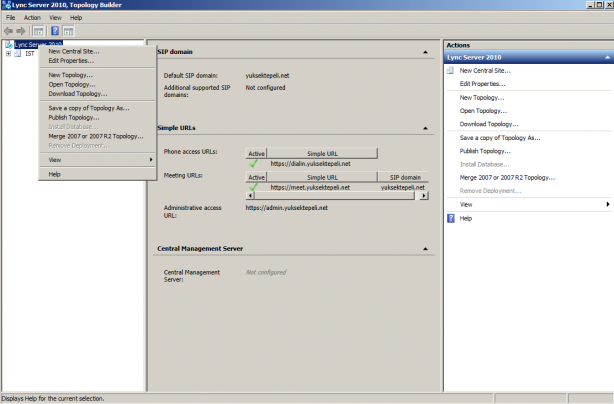Click the Meeting URLs scroll right arrow
Viewport: 614px width, 404px height.
click(424, 195)
